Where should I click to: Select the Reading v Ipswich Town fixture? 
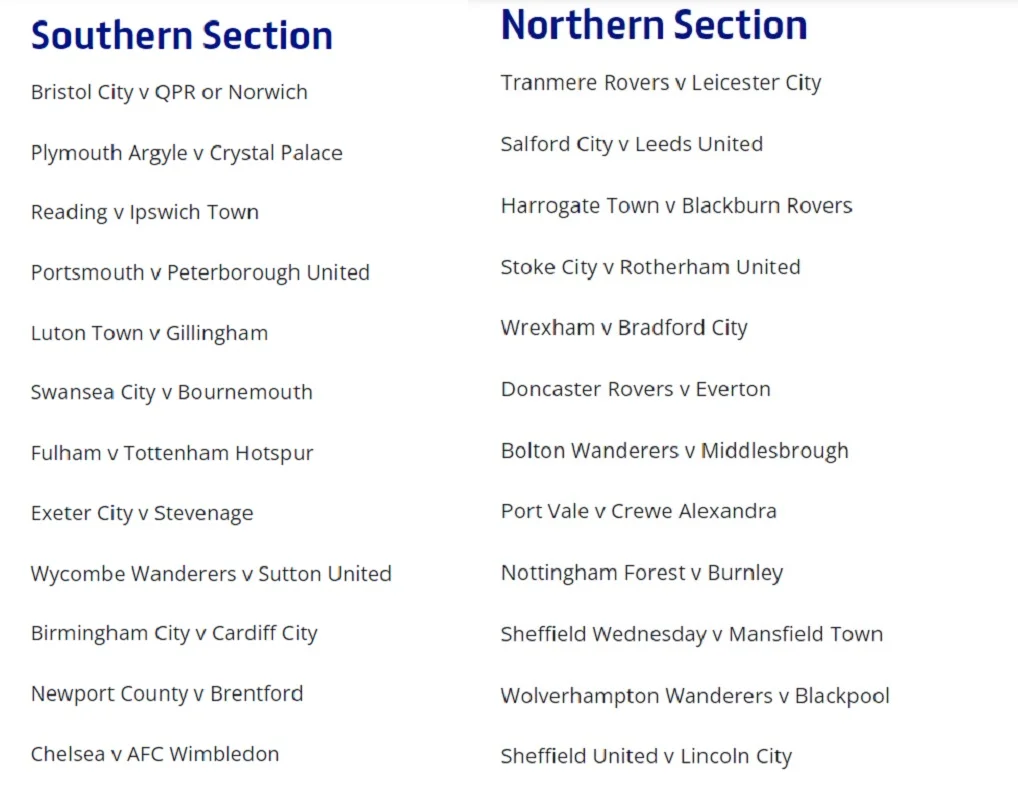click(x=144, y=212)
